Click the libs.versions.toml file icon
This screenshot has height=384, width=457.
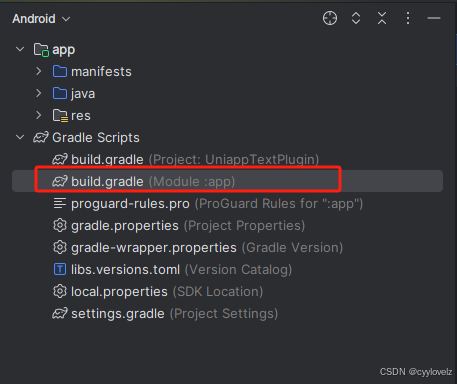point(60,269)
